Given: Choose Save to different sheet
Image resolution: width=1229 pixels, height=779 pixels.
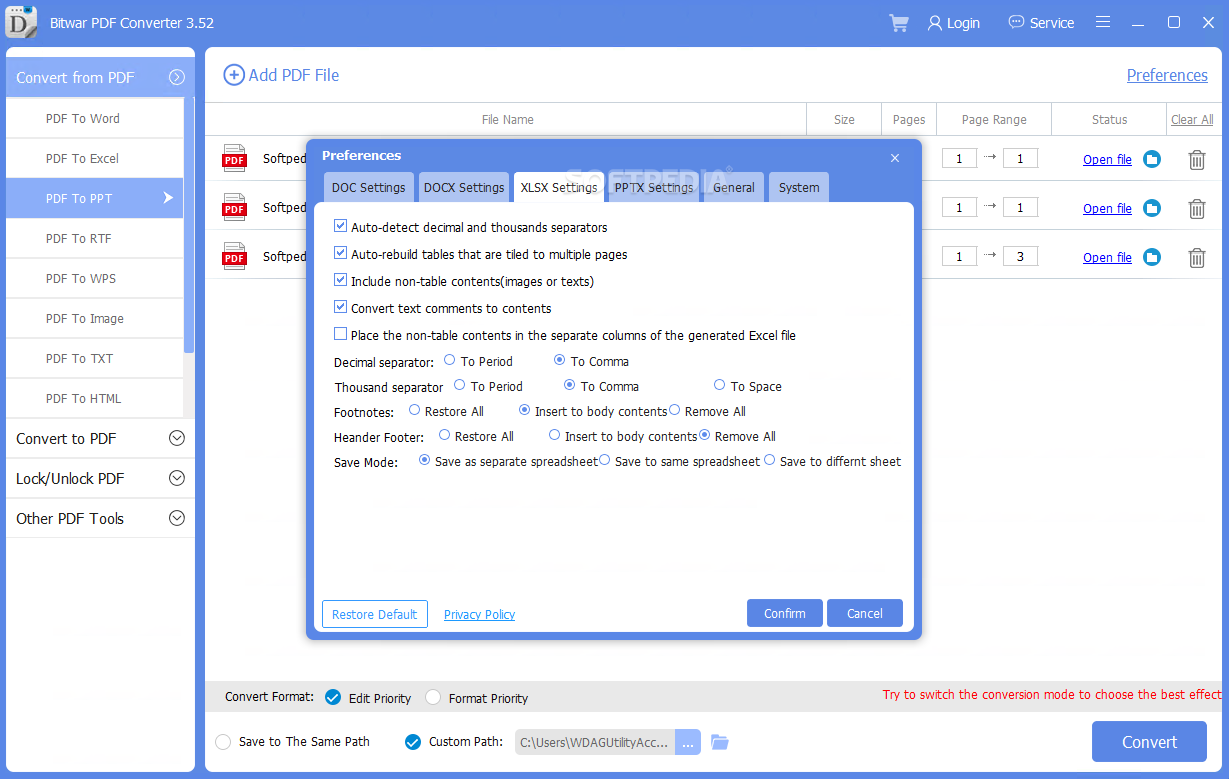Looking at the screenshot, I should tap(769, 460).
